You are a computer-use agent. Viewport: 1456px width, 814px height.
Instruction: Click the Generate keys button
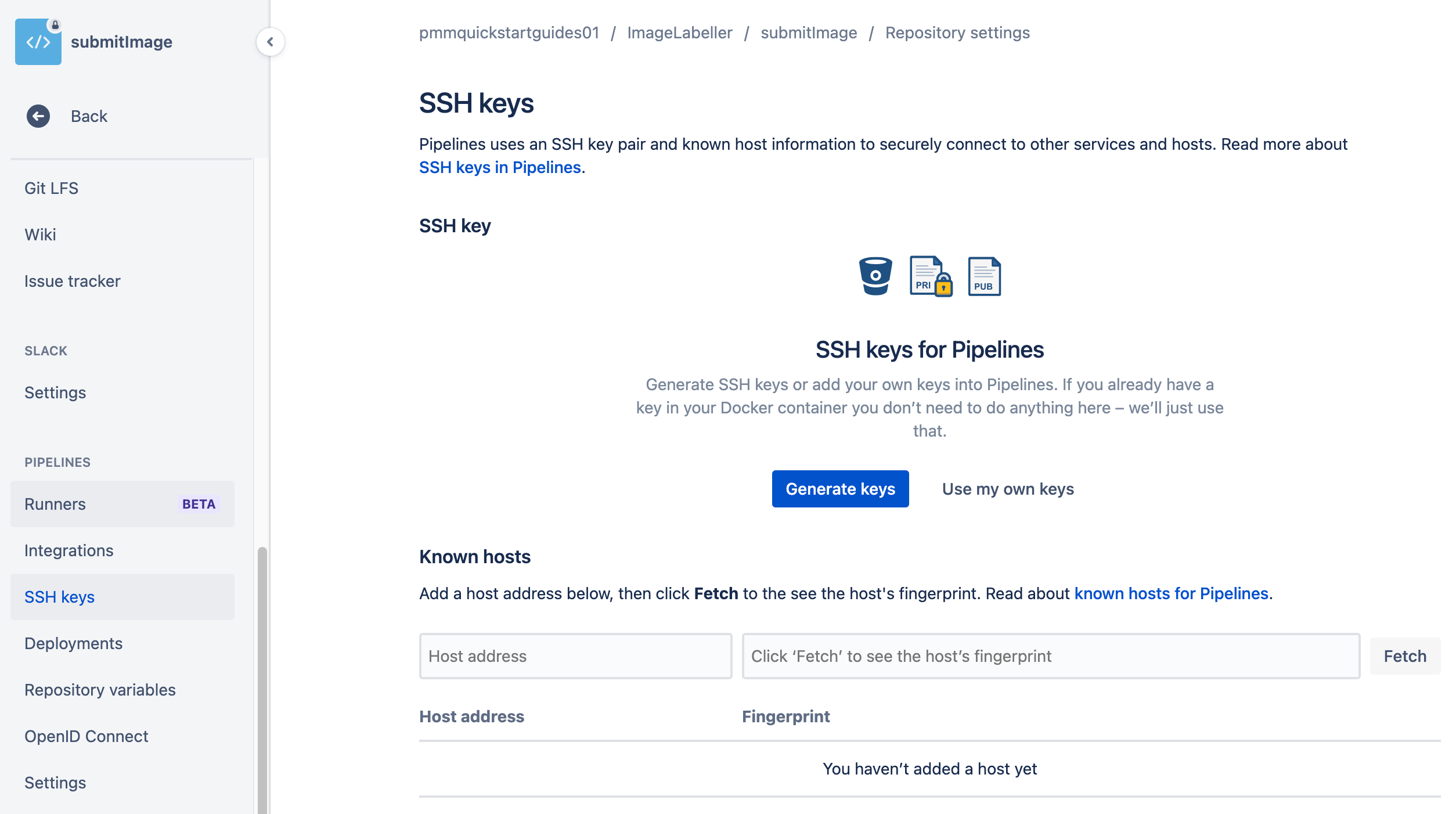(840, 488)
